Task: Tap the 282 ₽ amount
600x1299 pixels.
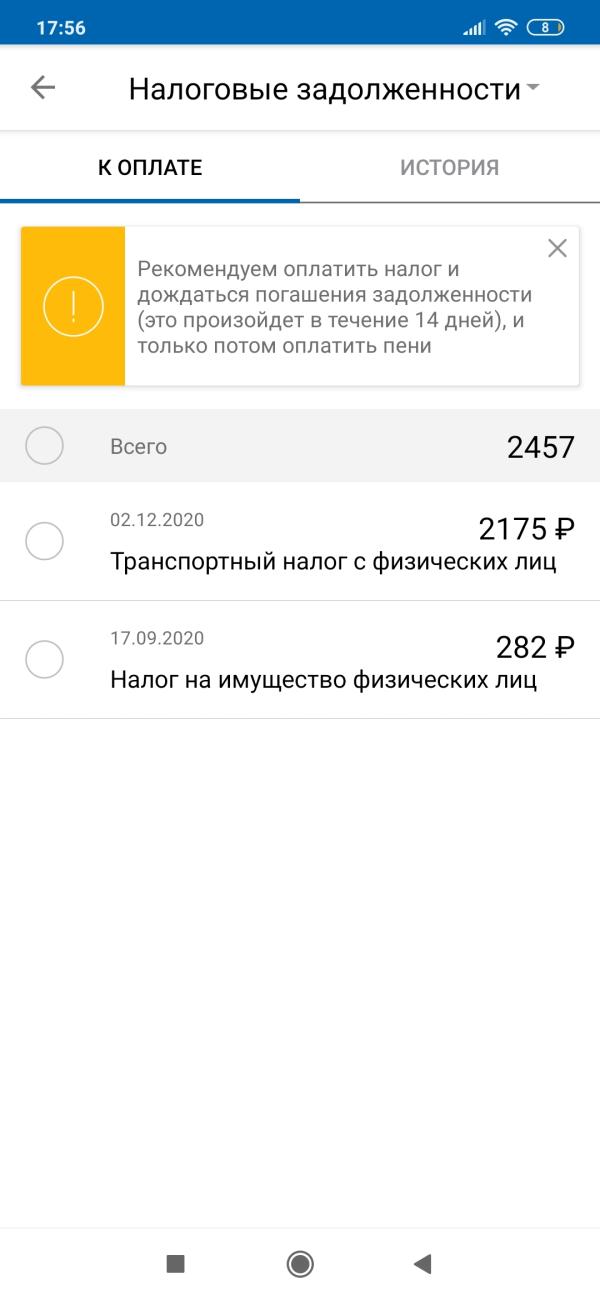Action: tap(535, 648)
